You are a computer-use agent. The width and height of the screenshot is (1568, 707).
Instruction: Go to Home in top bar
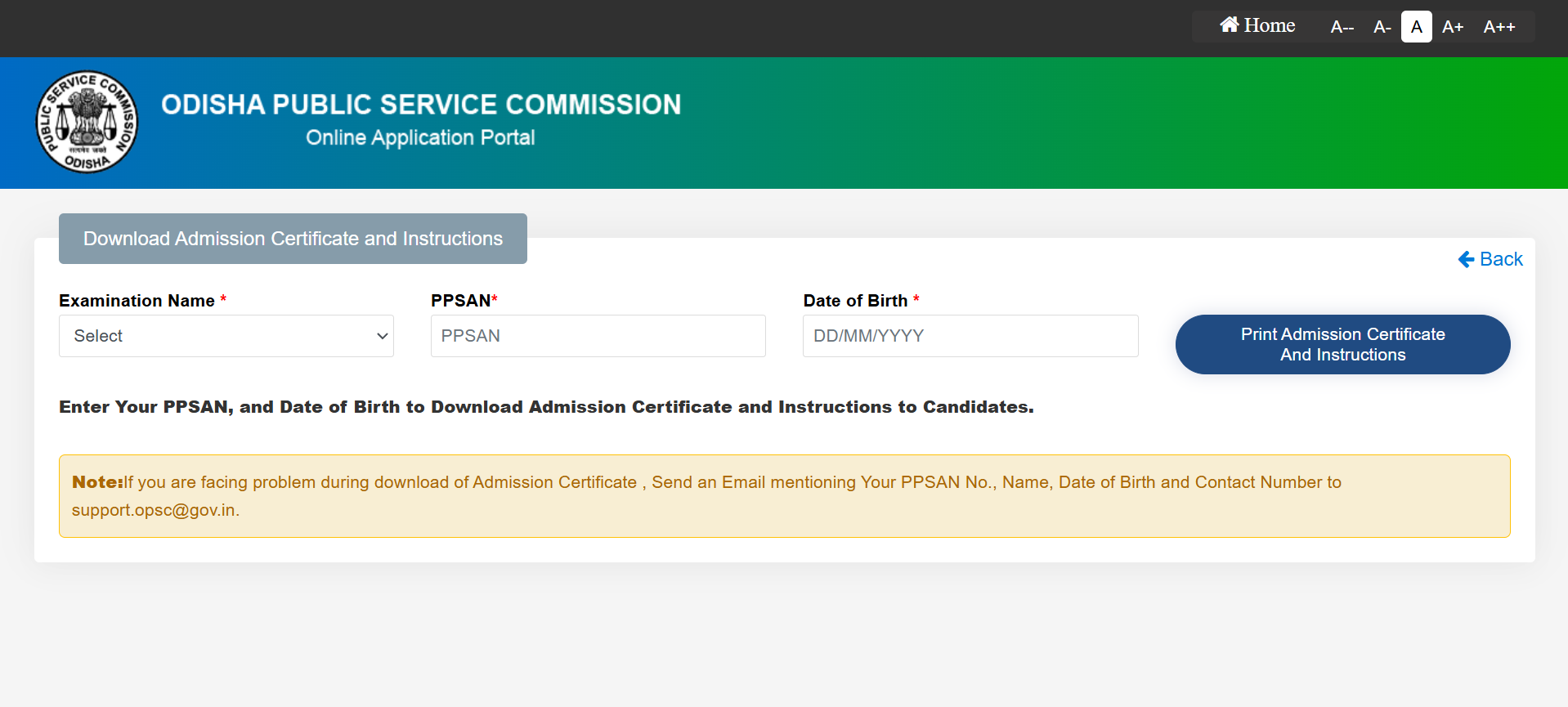coord(1257,26)
